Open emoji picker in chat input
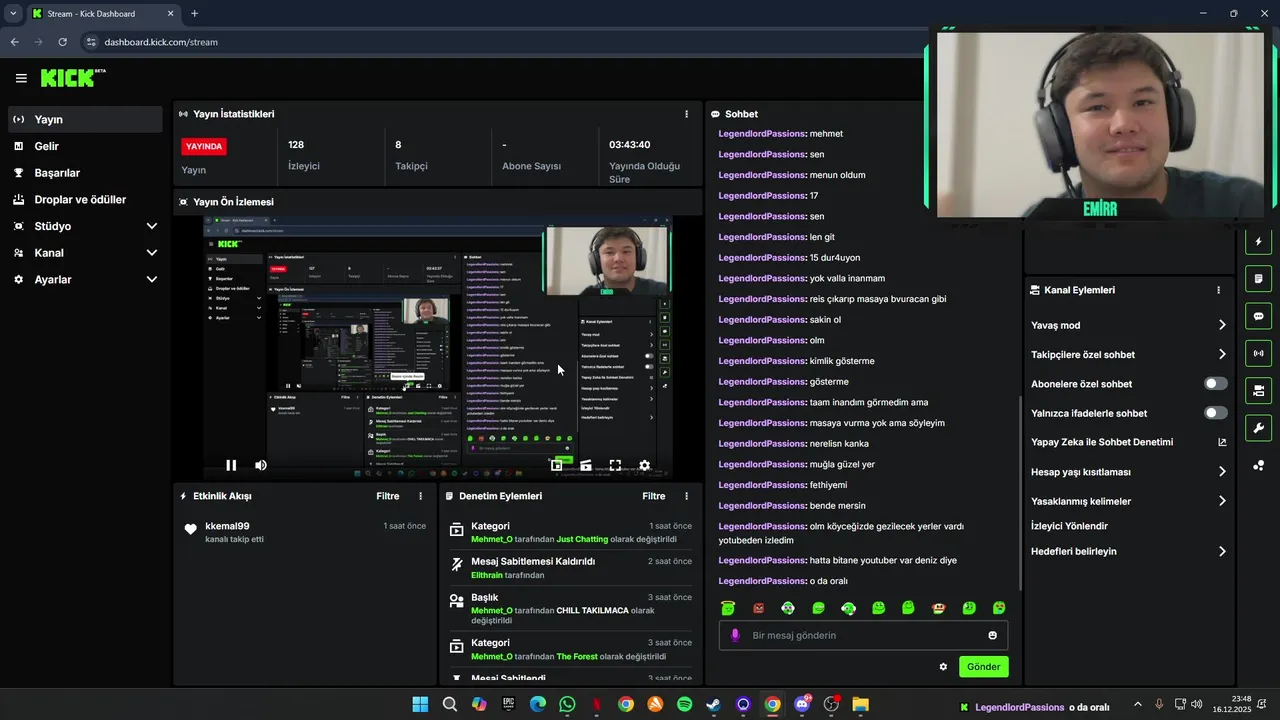Screen dimensions: 1280x720 point(992,635)
